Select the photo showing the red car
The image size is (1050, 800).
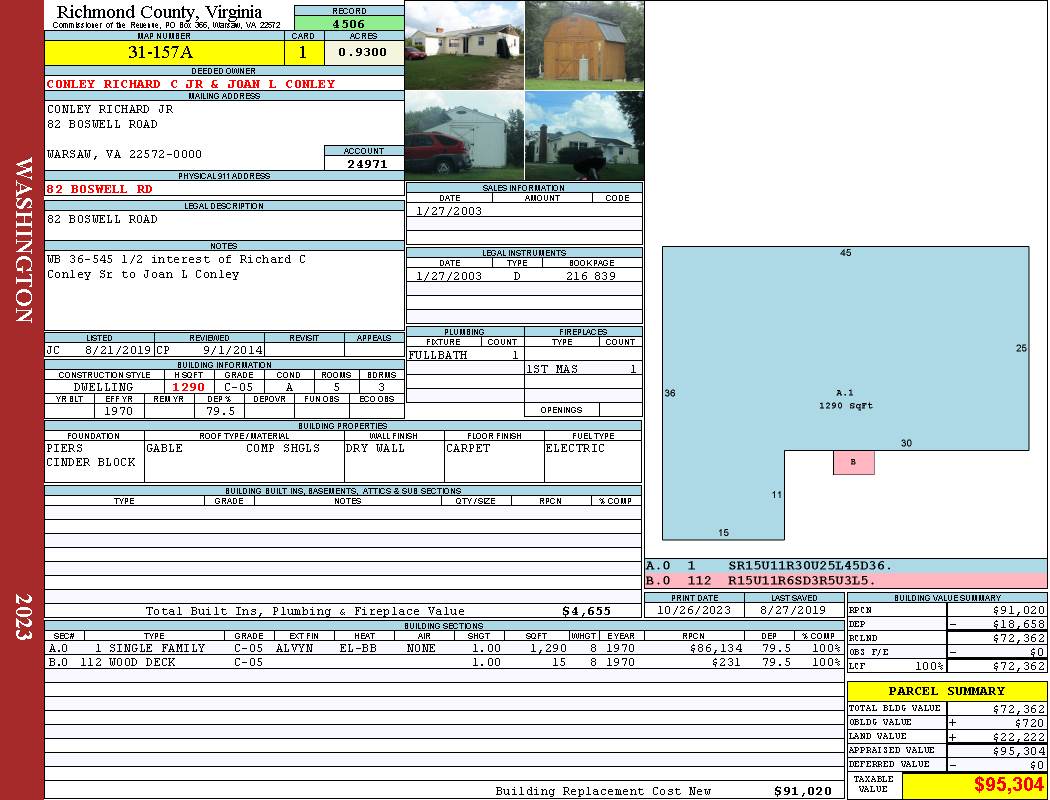464,136
